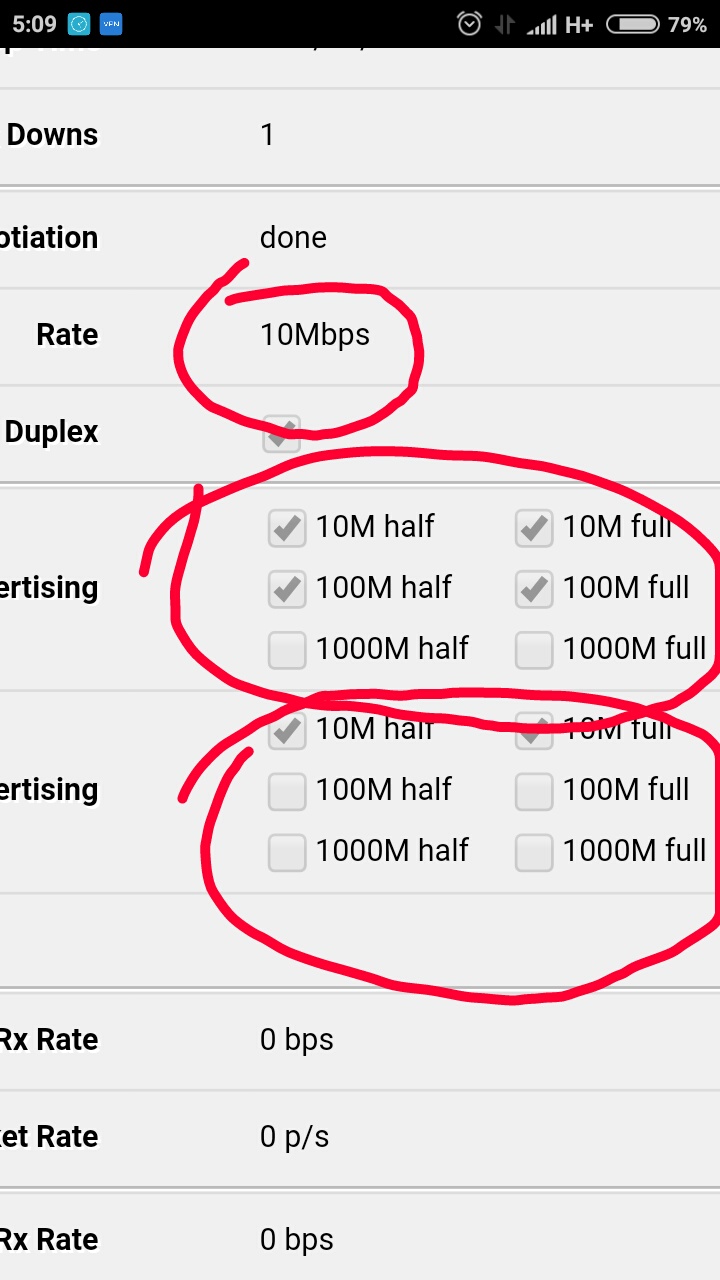Enable 1000M full checkbox in upper advertising group
720x1280 pixels.
[534, 650]
